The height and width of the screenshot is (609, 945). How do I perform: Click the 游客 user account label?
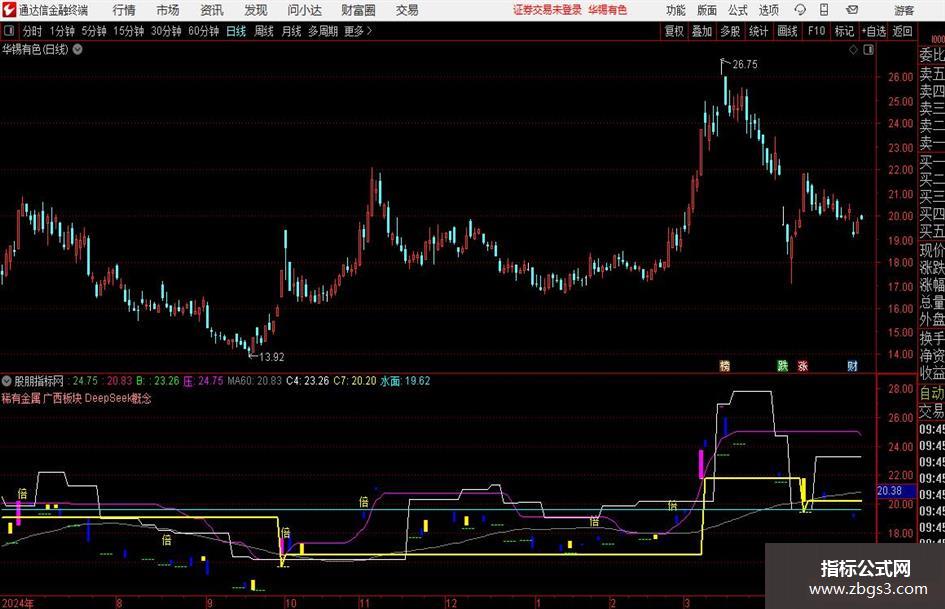(904, 10)
